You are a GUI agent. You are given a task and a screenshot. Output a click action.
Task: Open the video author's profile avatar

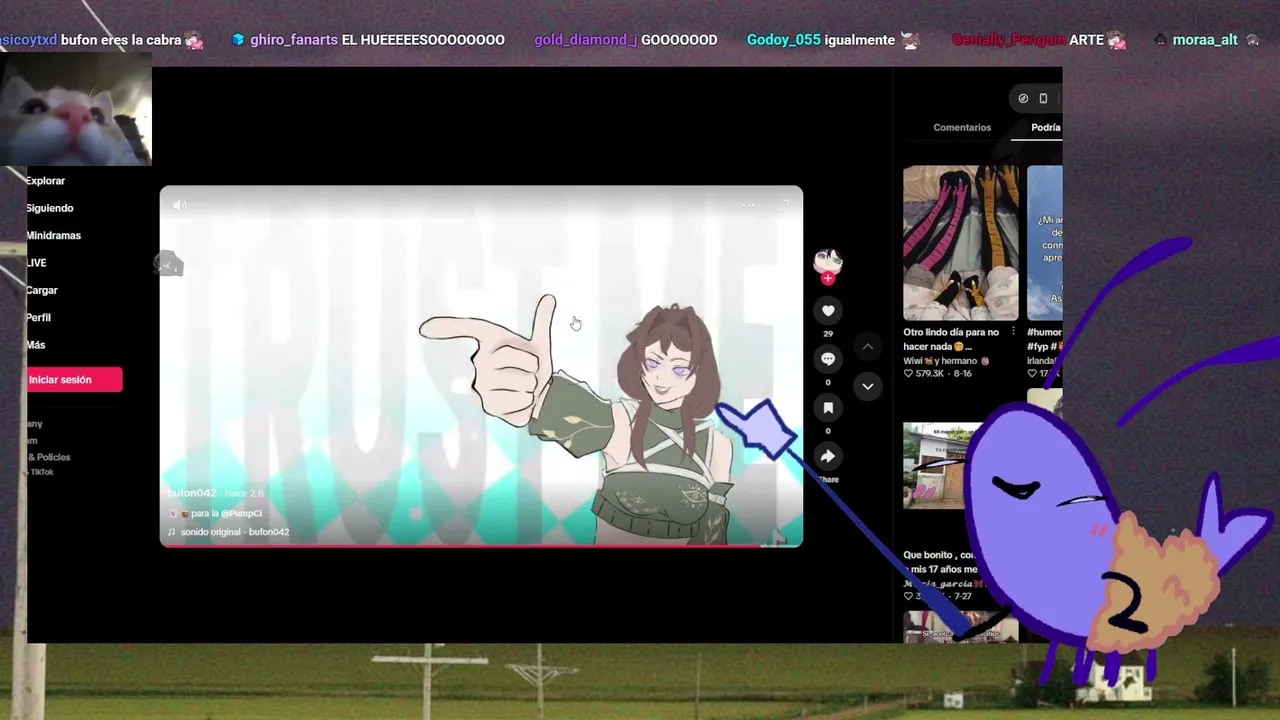[827, 261]
